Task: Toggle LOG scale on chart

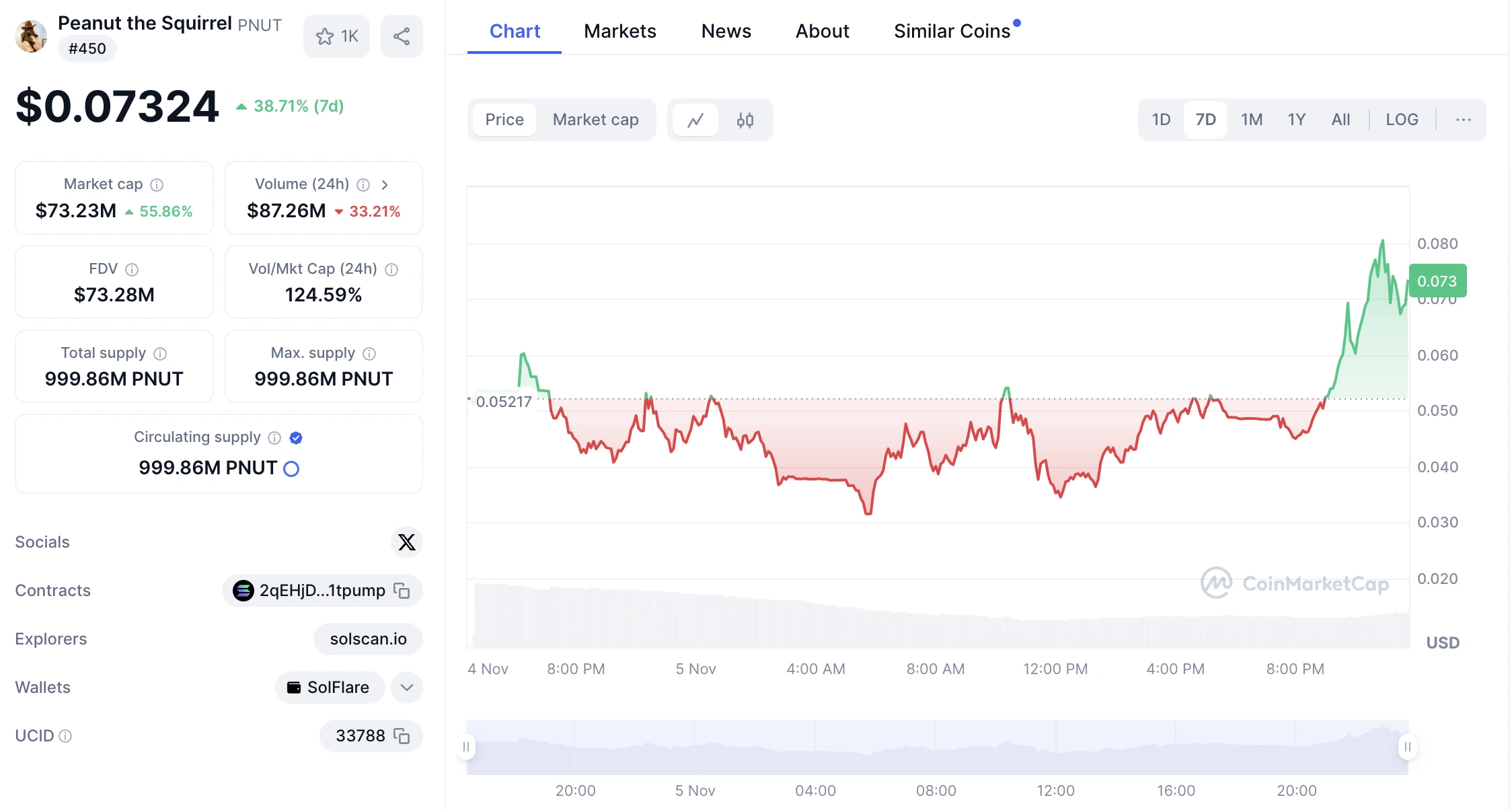Action: pos(1402,120)
